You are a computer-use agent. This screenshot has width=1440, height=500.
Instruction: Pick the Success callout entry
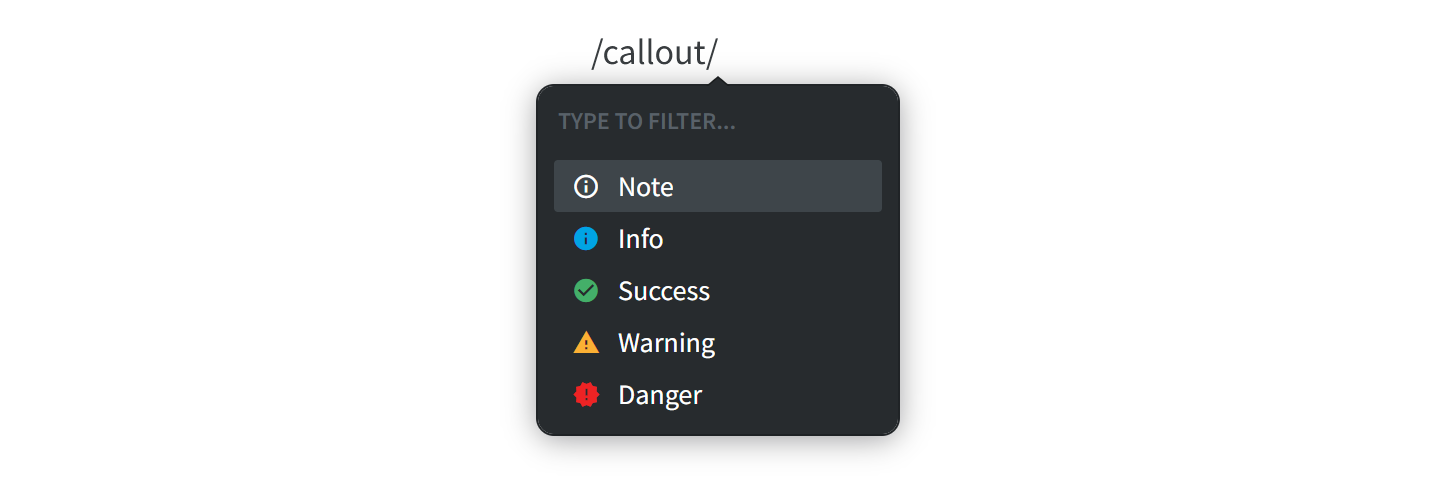(x=718, y=290)
